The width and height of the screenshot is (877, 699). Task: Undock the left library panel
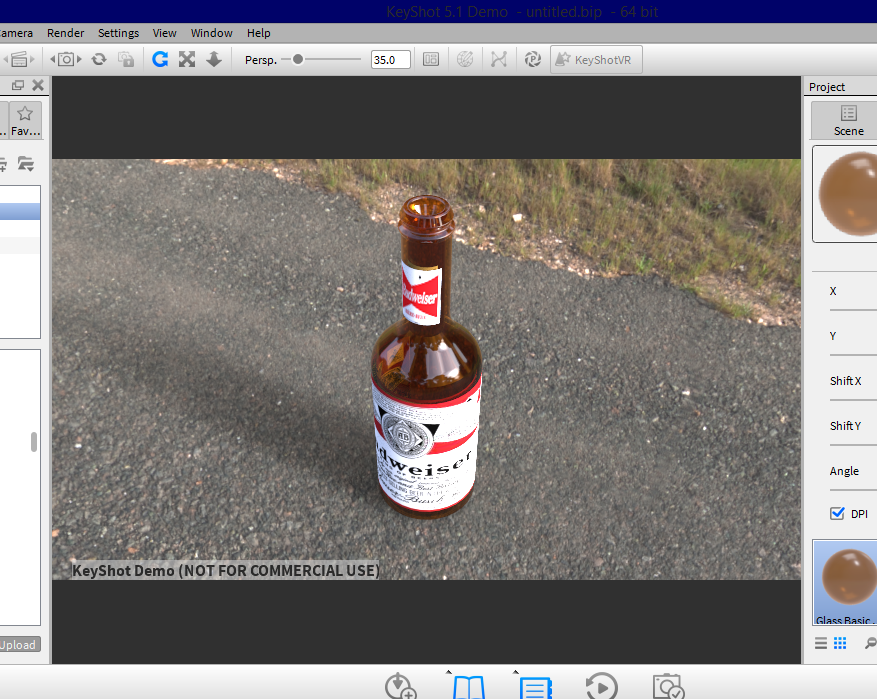18,85
